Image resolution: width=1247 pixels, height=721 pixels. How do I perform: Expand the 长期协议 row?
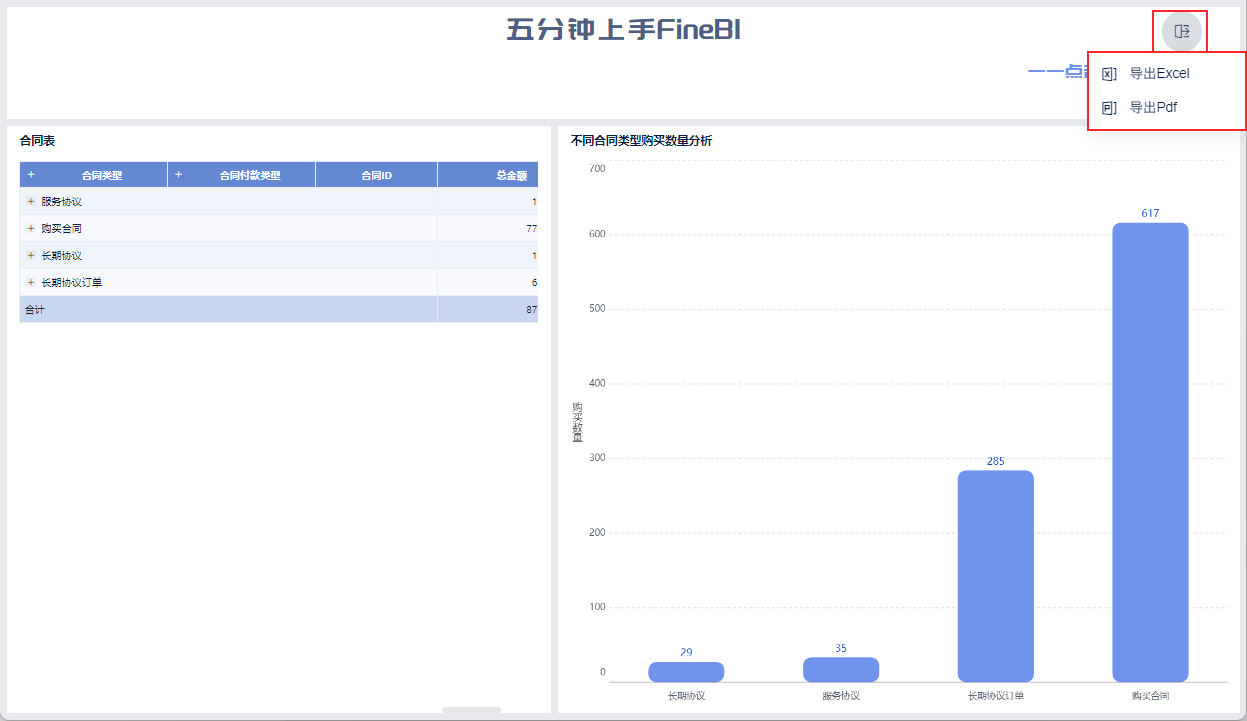click(31, 256)
